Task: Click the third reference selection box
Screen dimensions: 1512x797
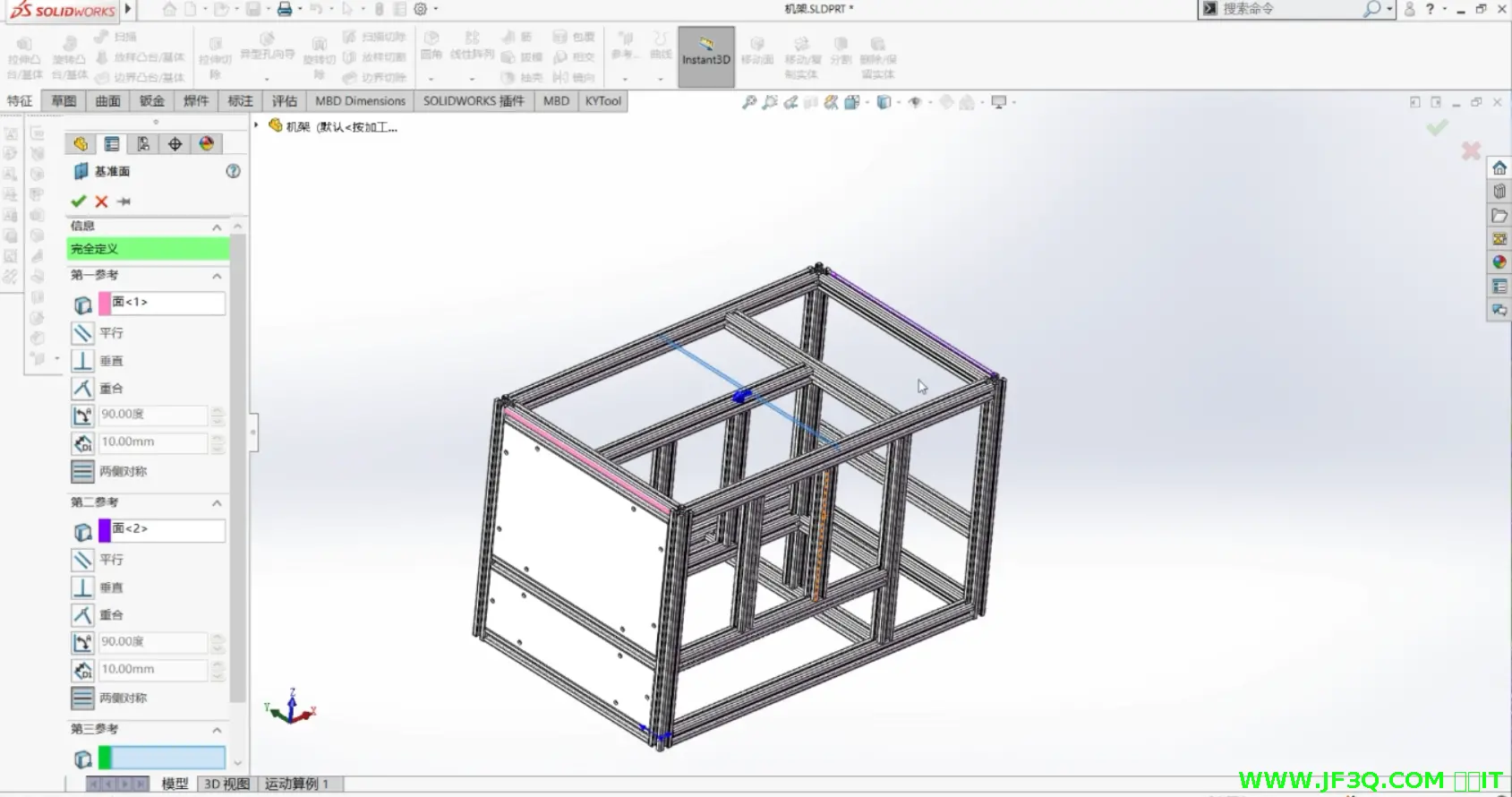Action: click(167, 758)
